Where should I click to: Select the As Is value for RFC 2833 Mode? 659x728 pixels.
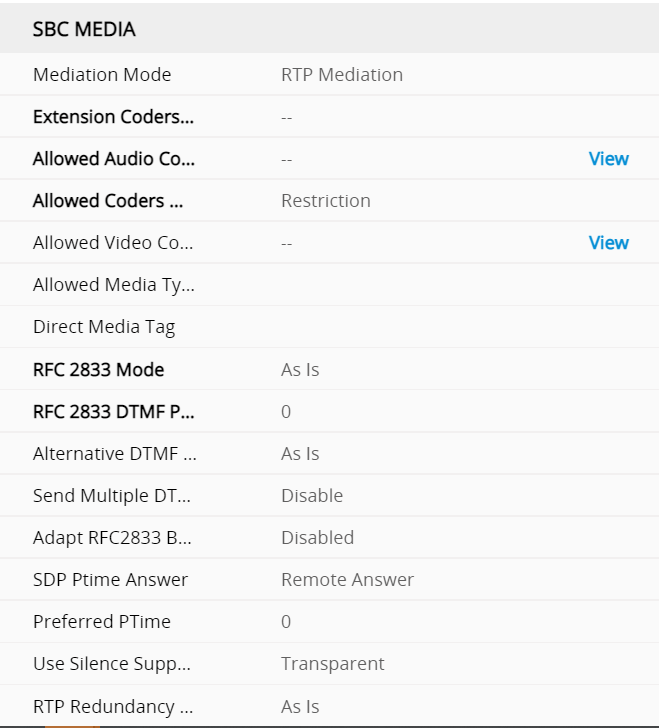pos(300,370)
